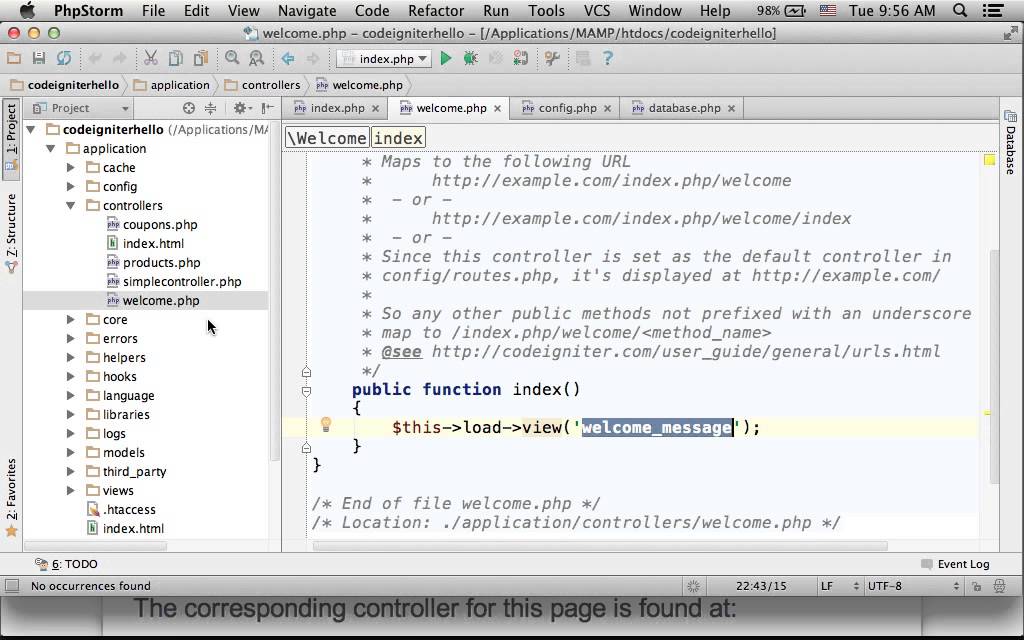Open the UTF-8 encoding dropdown
This screenshot has width=1024, height=640.
tap(913, 586)
